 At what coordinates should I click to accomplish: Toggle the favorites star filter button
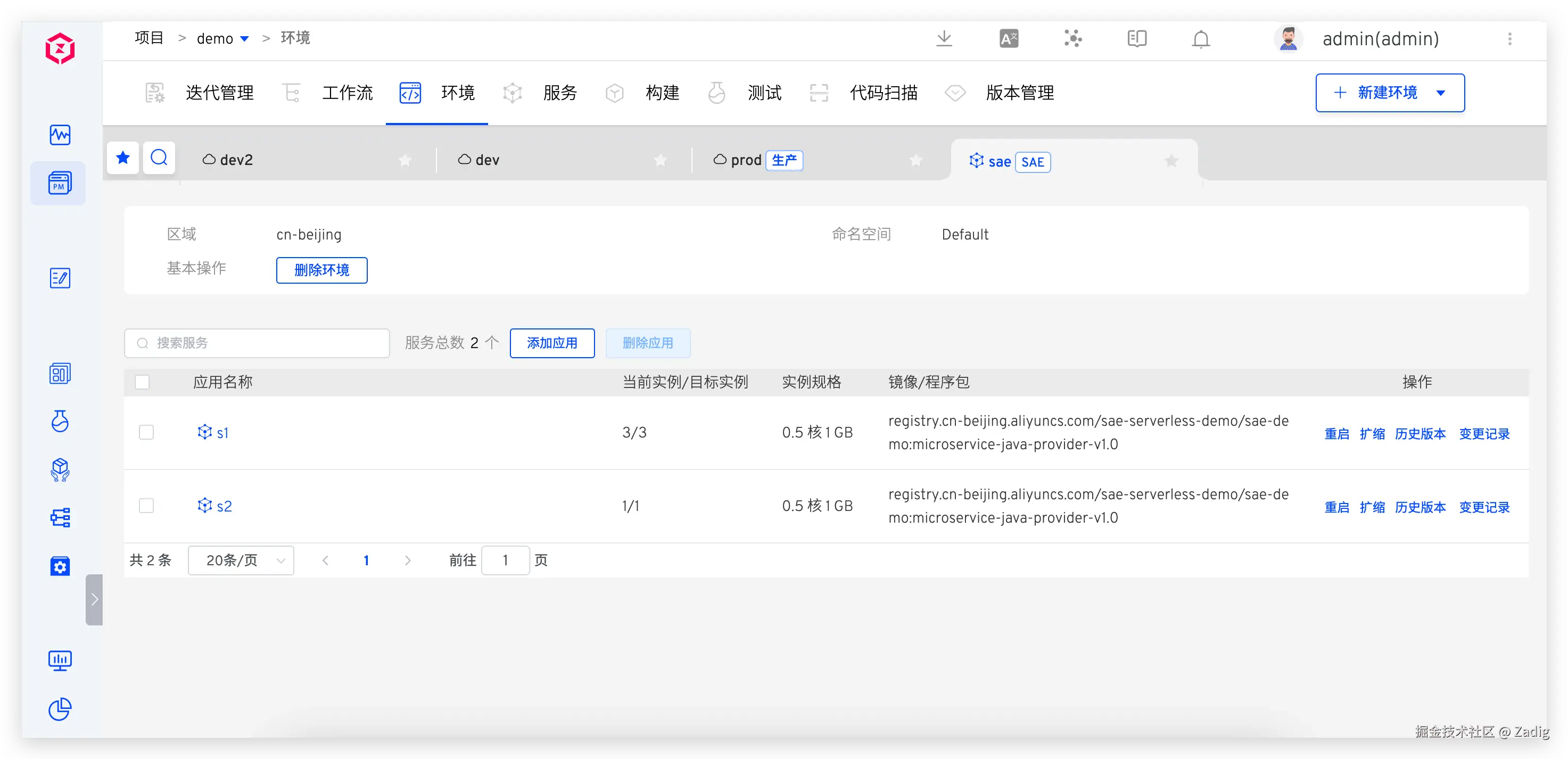click(123, 158)
